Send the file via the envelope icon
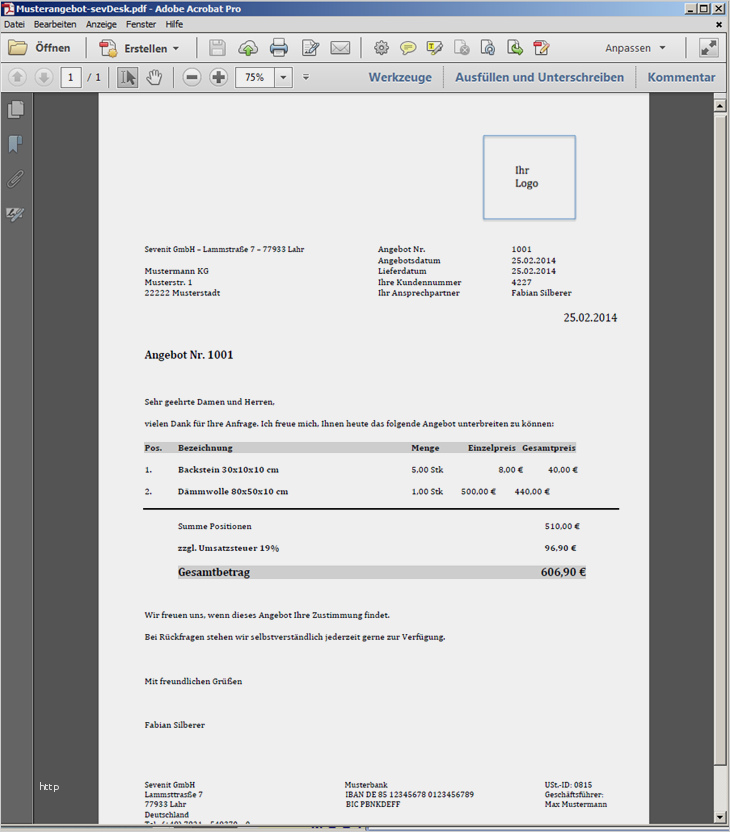730x832 pixels. [x=340, y=48]
